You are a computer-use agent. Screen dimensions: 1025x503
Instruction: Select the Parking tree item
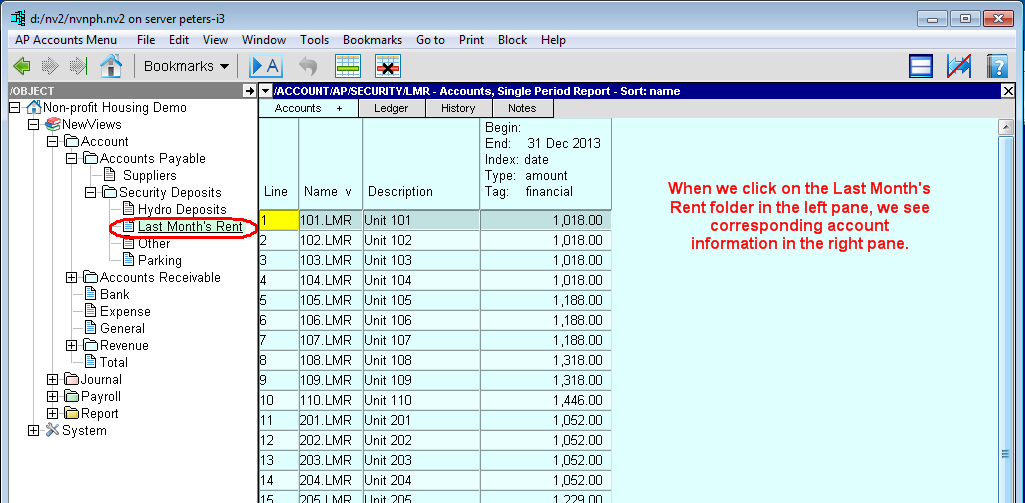pyautogui.click(x=159, y=261)
